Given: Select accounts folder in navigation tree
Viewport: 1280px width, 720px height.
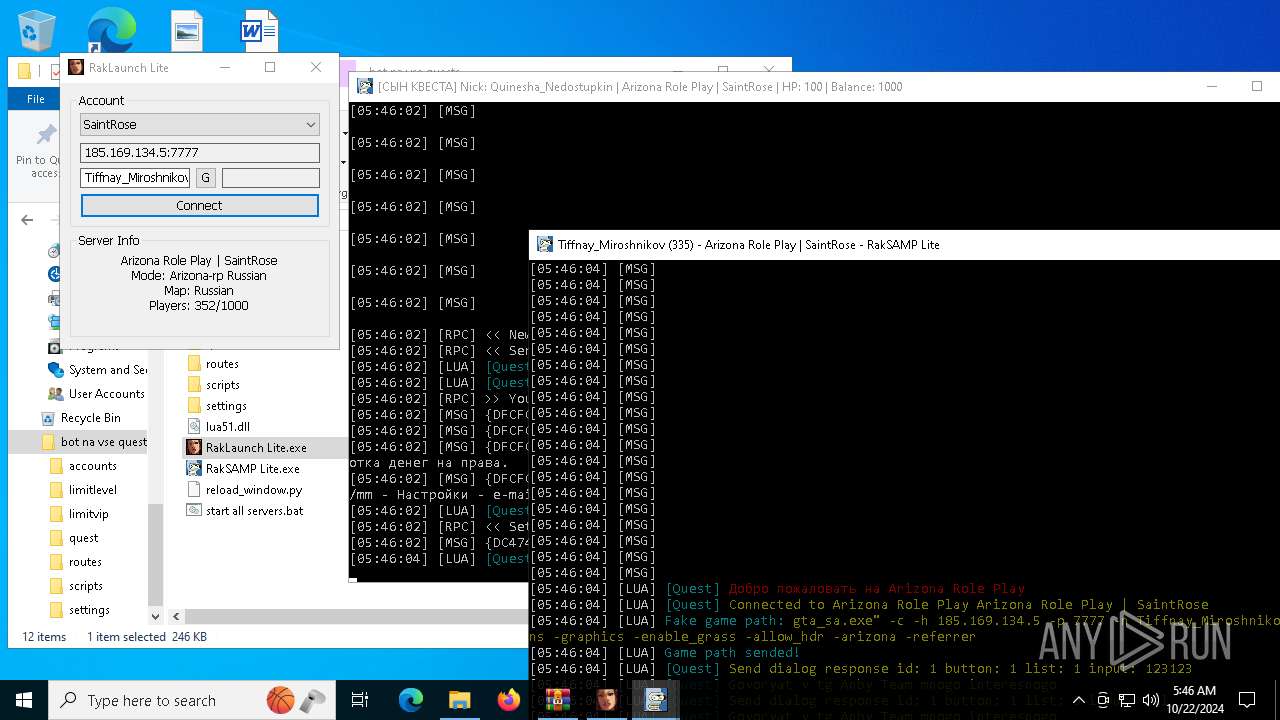Looking at the screenshot, I should (x=83, y=466).
